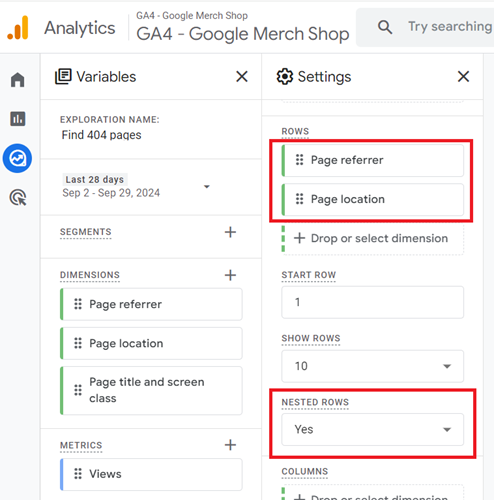
Task: Close the Variables panel
Action: (242, 76)
